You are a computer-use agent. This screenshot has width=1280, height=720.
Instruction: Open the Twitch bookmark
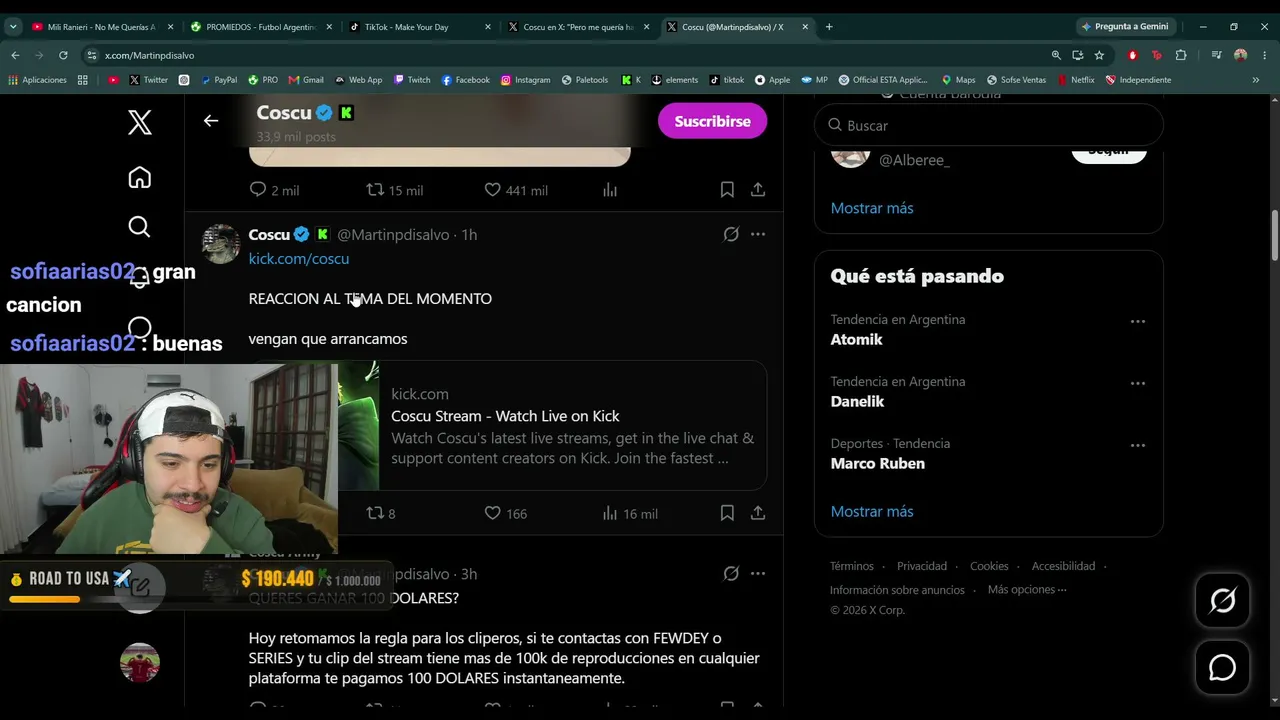[412, 80]
